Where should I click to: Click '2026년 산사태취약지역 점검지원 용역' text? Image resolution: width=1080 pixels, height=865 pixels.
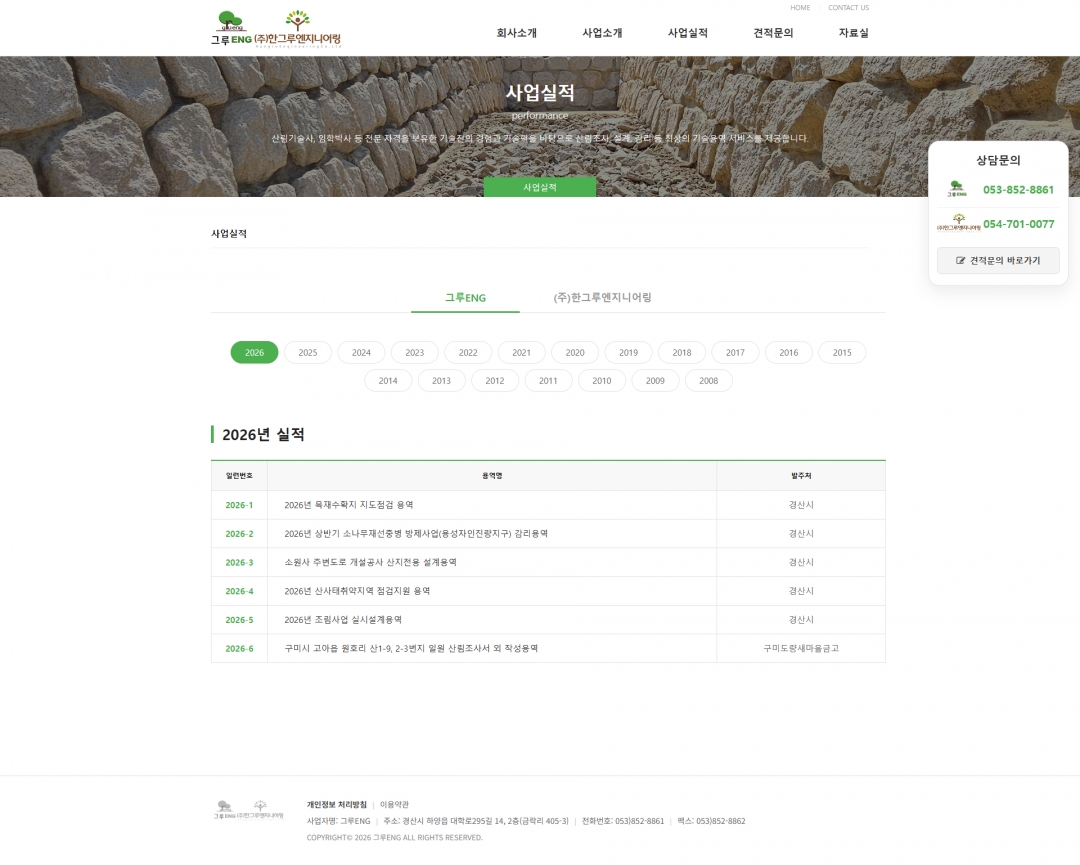[x=357, y=591]
